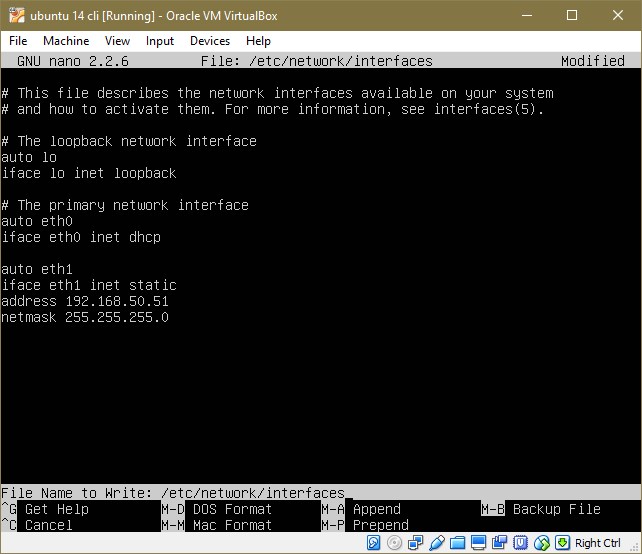The width and height of the screenshot is (642, 554).
Task: Click the line 'auto eth0'
Action: 37,221
